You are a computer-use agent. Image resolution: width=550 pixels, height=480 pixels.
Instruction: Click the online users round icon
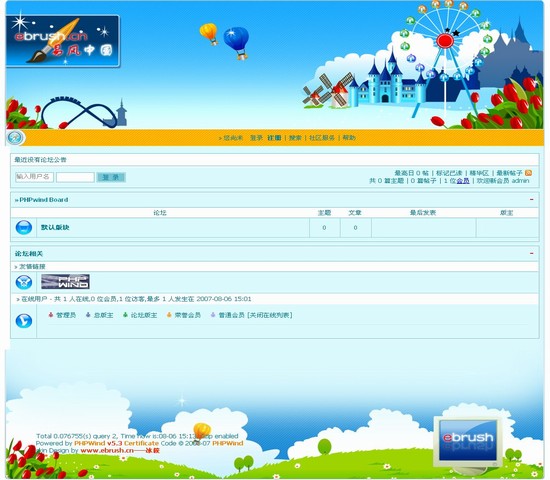[24, 321]
